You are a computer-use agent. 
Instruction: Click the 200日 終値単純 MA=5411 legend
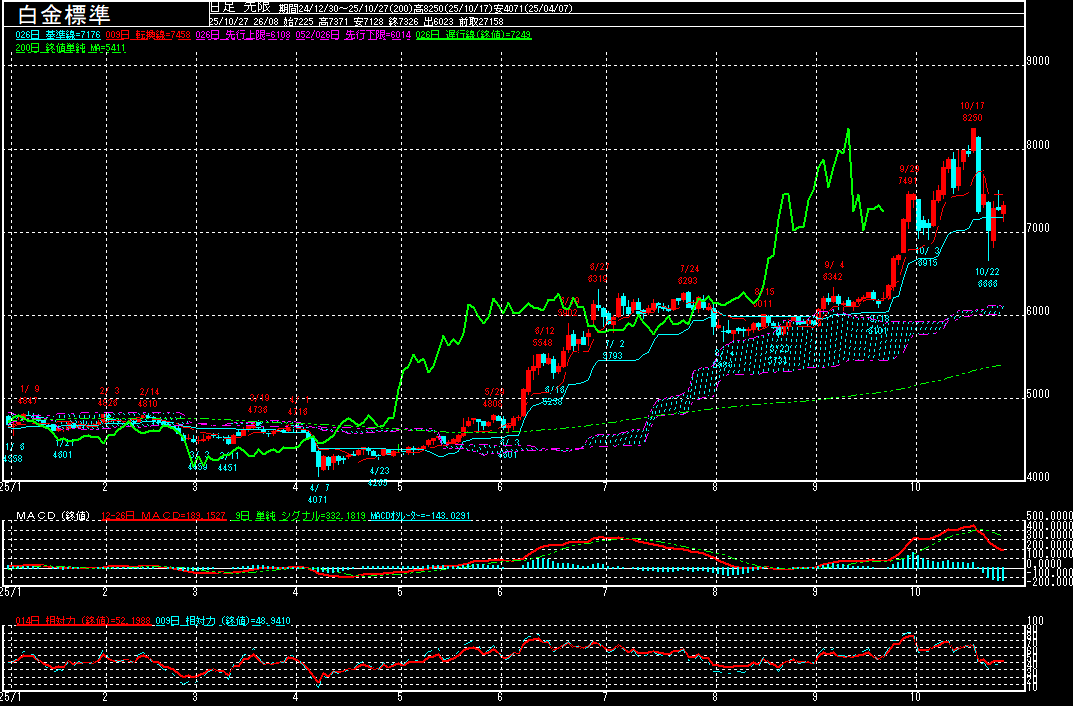70,48
